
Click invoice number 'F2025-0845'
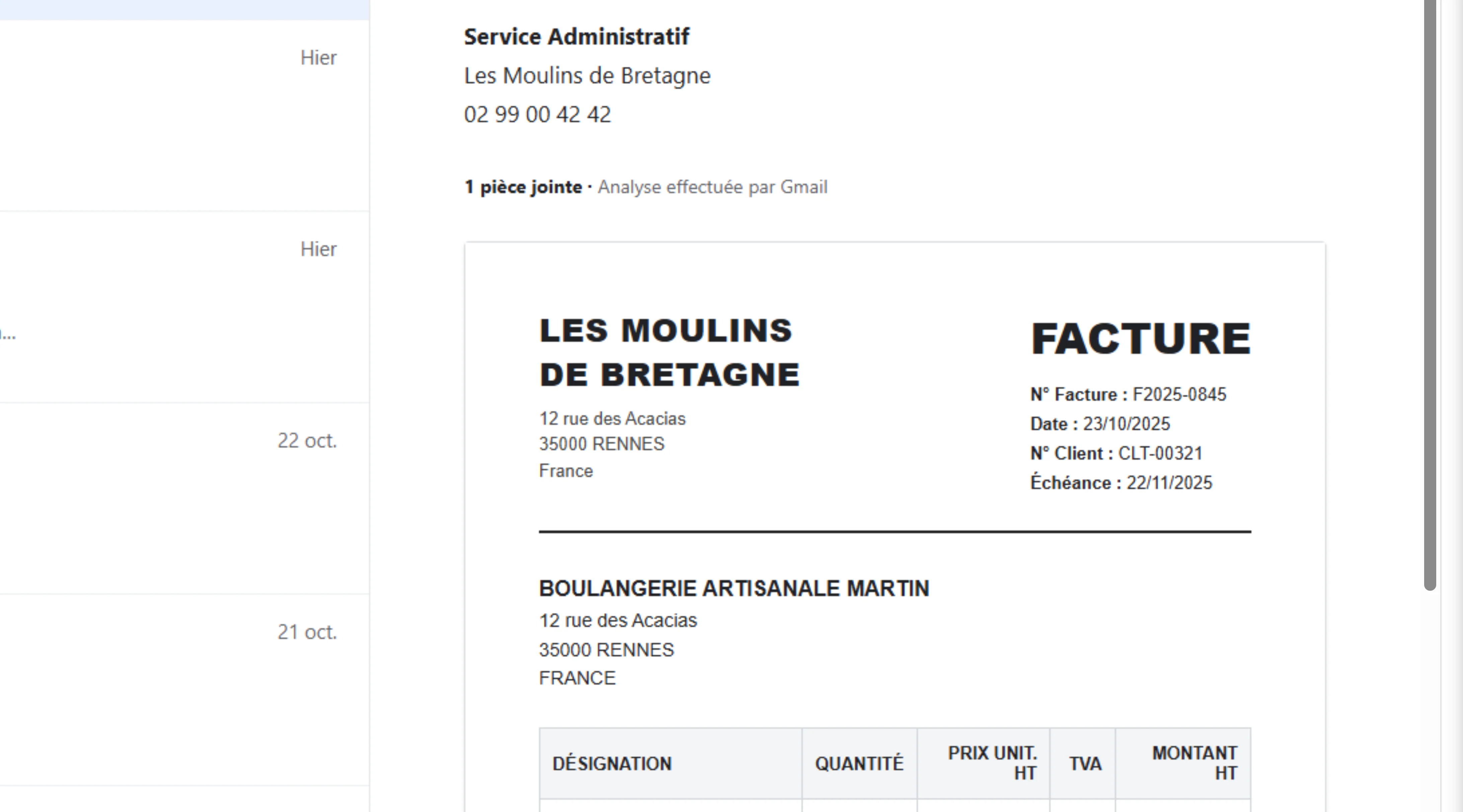pos(1179,395)
